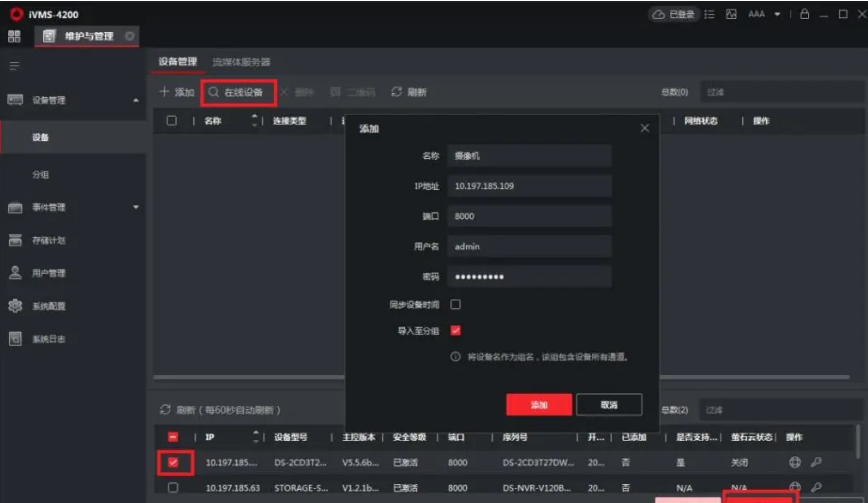
Task: Open 用户管理 user icon in sidebar
Action: 15,273
